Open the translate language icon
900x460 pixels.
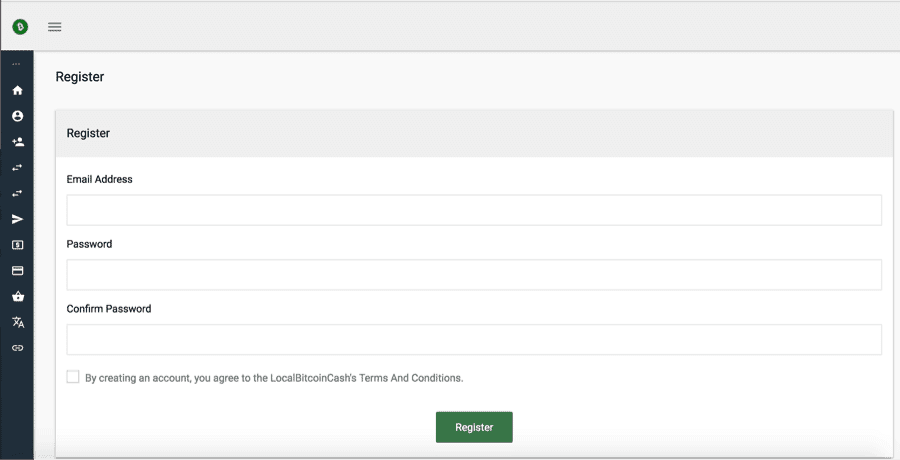(17, 322)
